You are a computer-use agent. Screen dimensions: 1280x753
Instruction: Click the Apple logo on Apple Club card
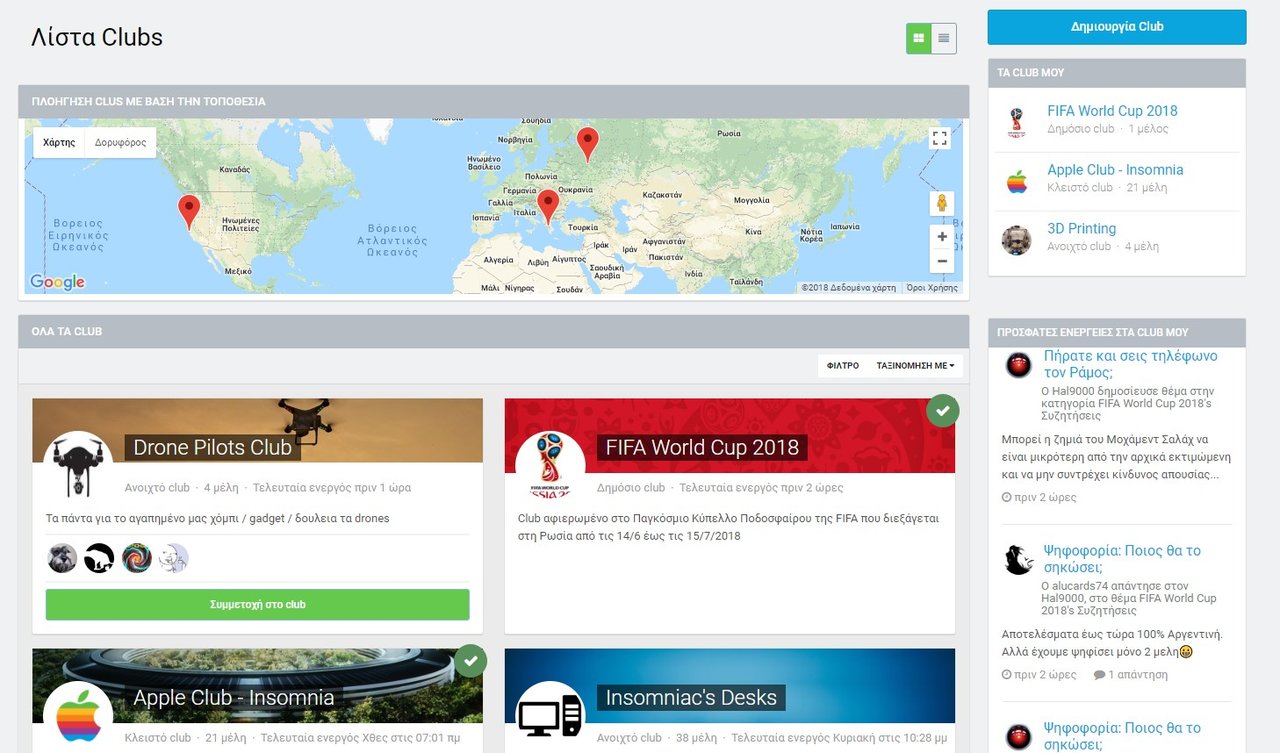click(78, 715)
